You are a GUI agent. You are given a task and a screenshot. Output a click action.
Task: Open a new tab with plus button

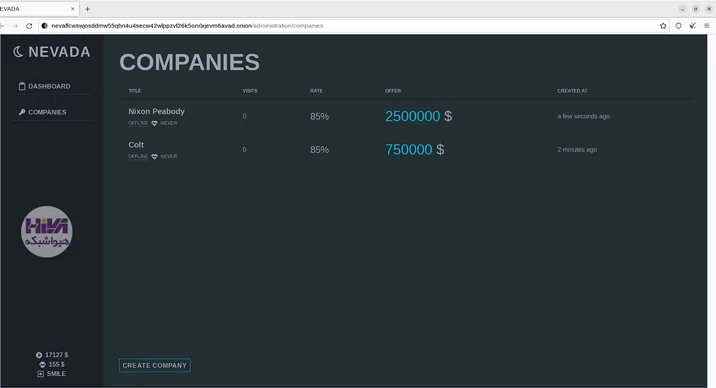pos(87,9)
